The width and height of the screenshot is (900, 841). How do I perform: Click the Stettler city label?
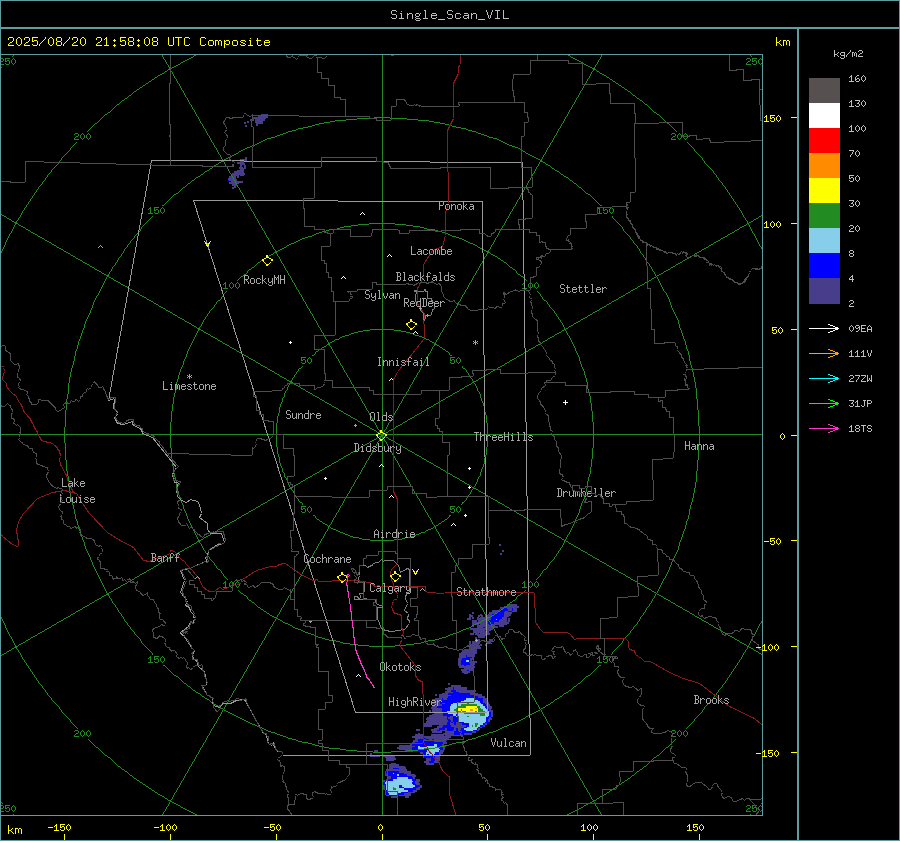point(583,289)
